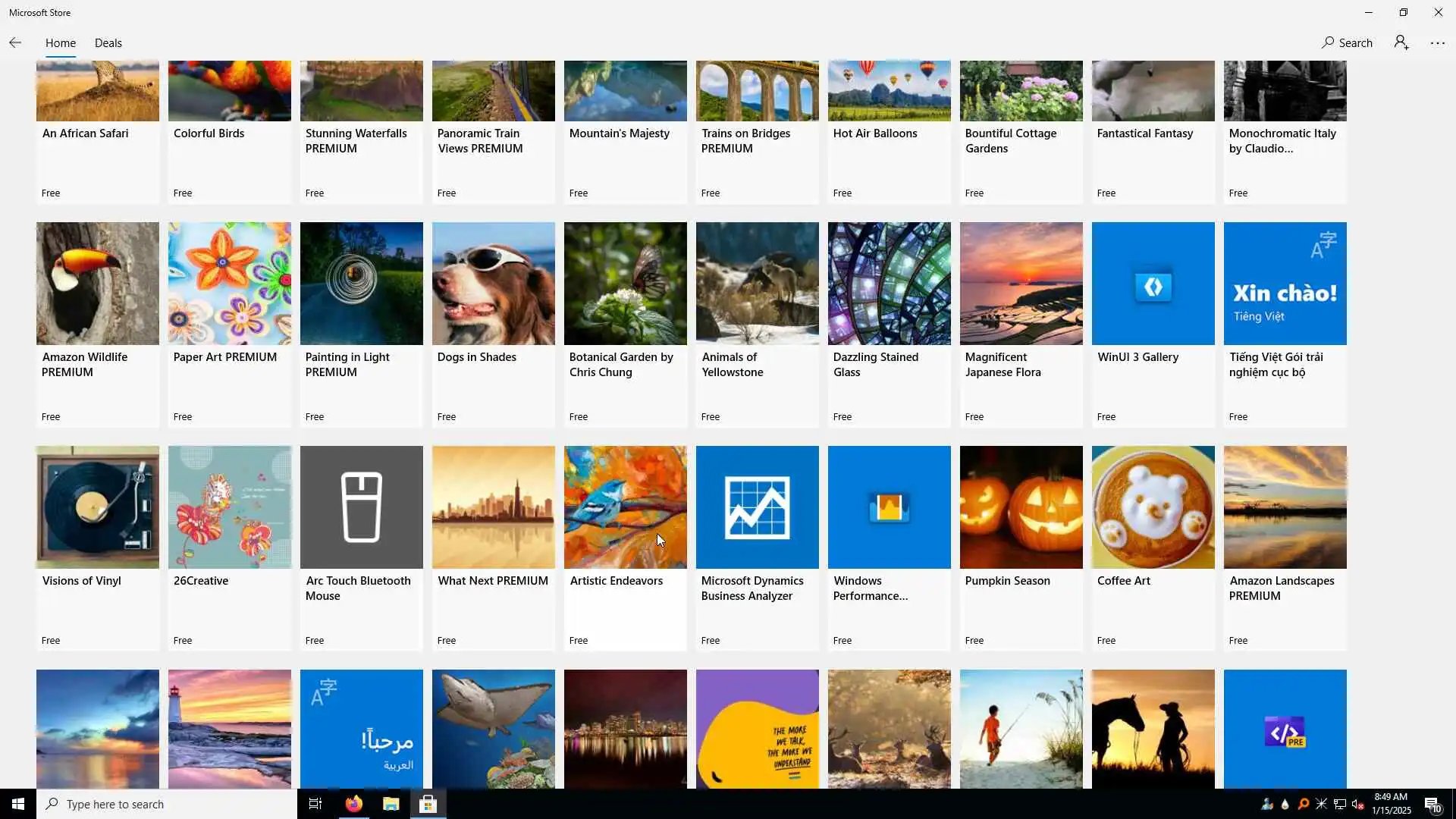Click the Artistic Endeavors title link
Viewport: 1456px width, 819px height.
click(616, 581)
